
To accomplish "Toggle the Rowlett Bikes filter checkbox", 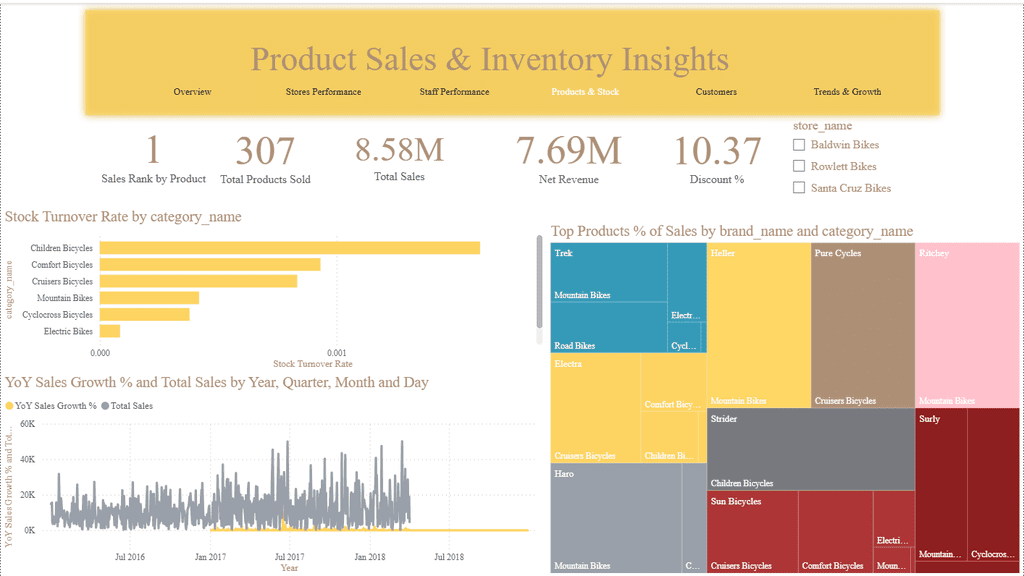I will 799,167.
